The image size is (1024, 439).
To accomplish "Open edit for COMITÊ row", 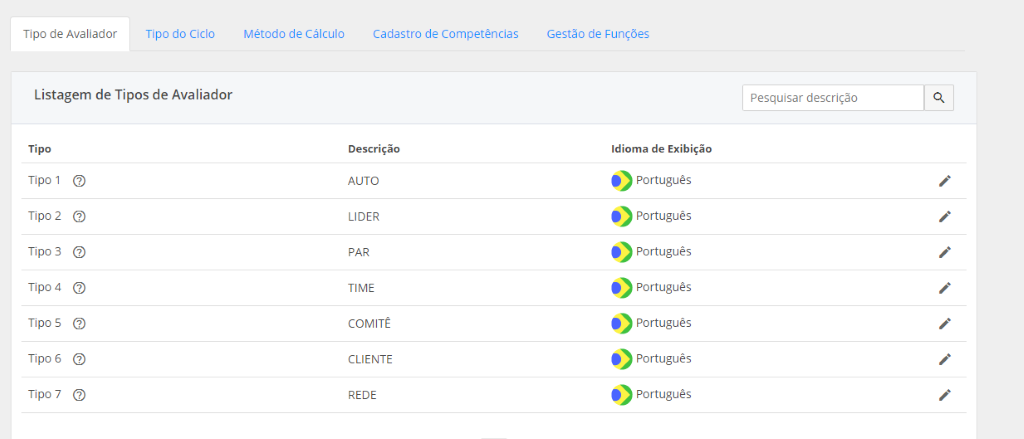I will (x=944, y=323).
